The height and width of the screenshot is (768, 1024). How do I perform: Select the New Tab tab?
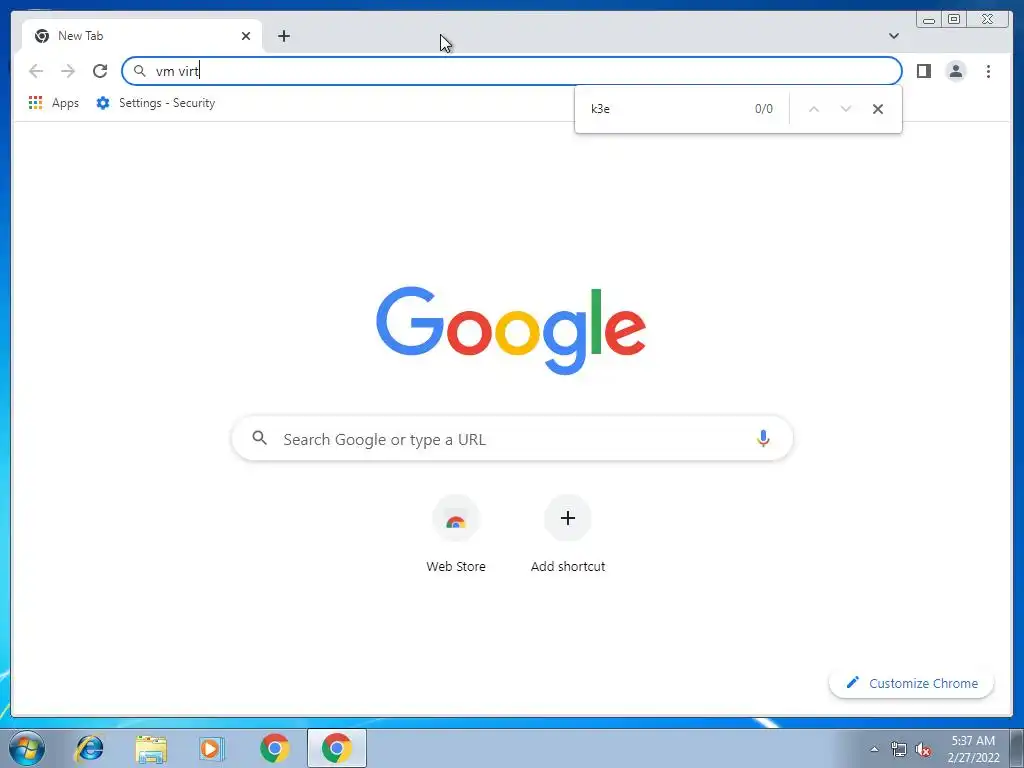click(x=142, y=36)
